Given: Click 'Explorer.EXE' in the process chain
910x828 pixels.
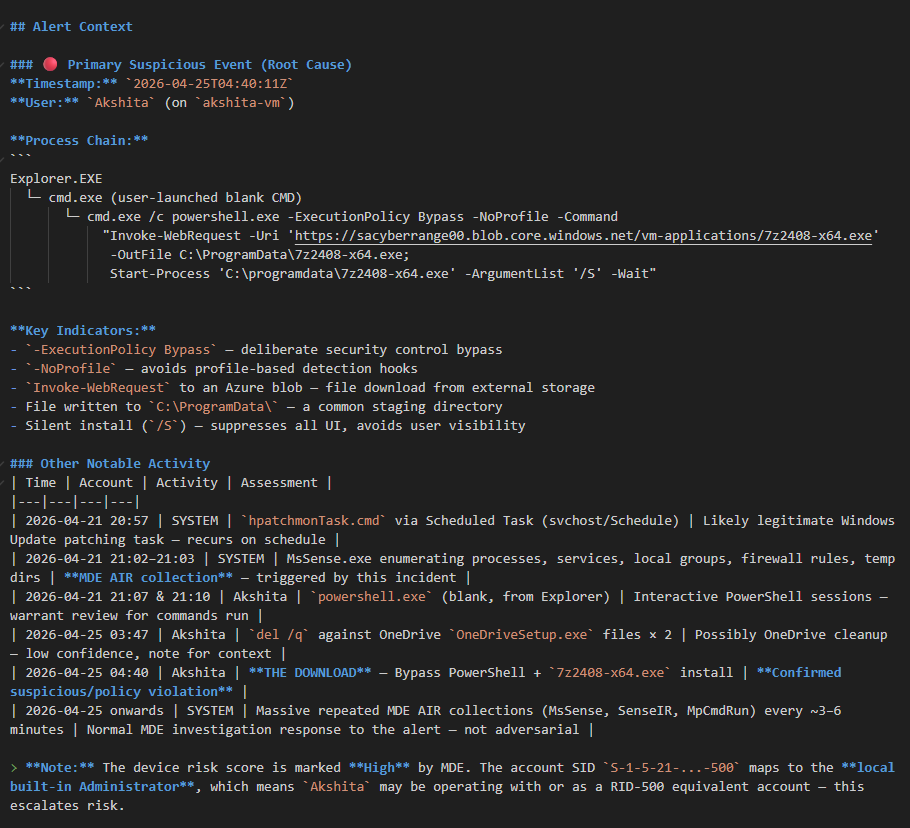Looking at the screenshot, I should (x=56, y=179).
